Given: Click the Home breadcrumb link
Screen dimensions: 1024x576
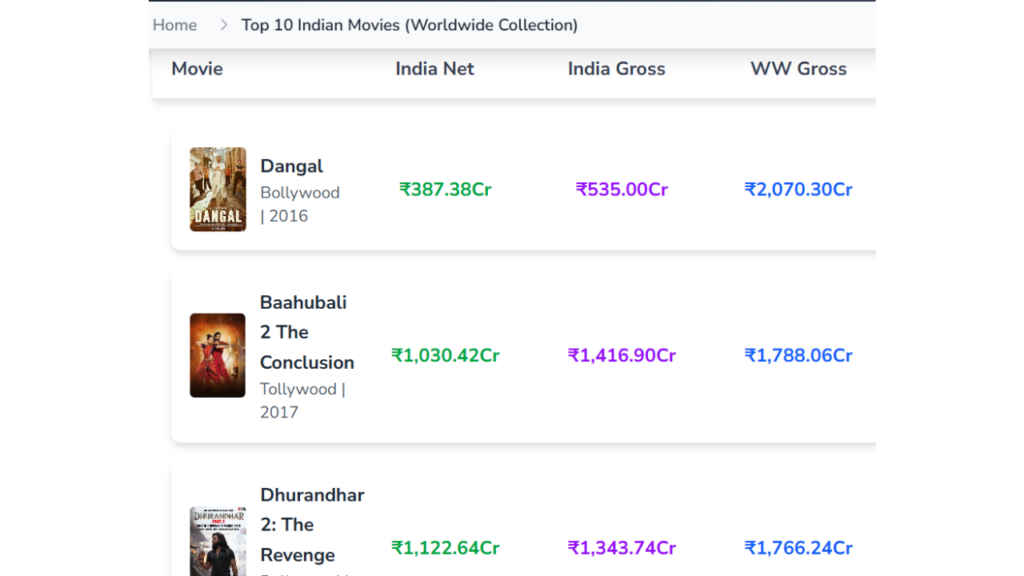Looking at the screenshot, I should coord(174,25).
